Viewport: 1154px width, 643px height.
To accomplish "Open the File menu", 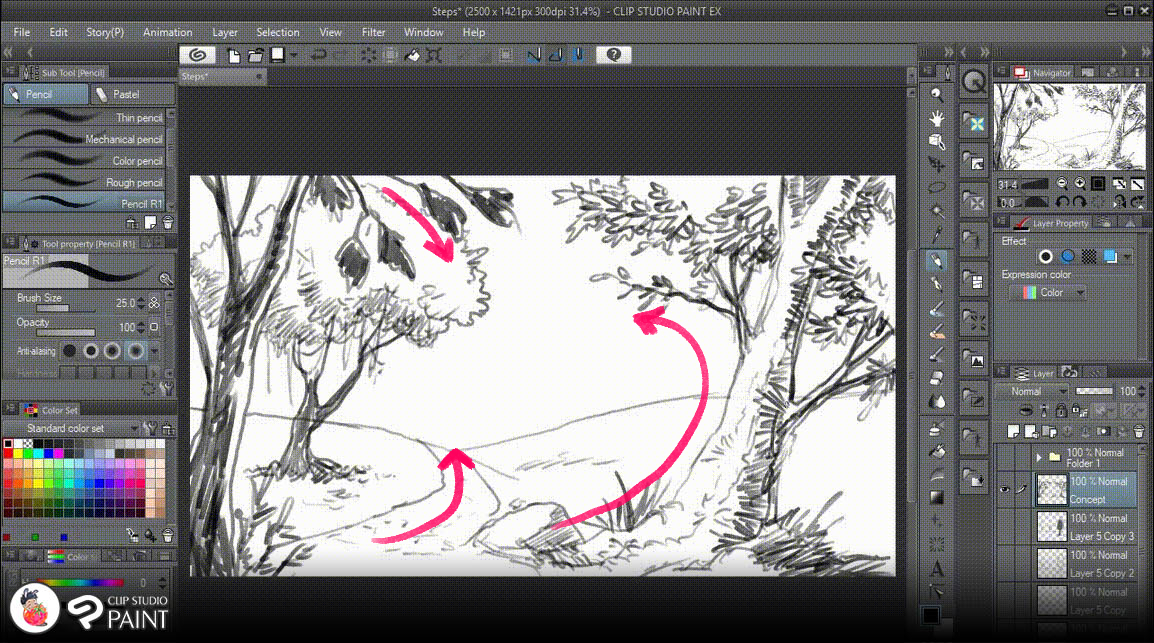I will click(x=21, y=32).
